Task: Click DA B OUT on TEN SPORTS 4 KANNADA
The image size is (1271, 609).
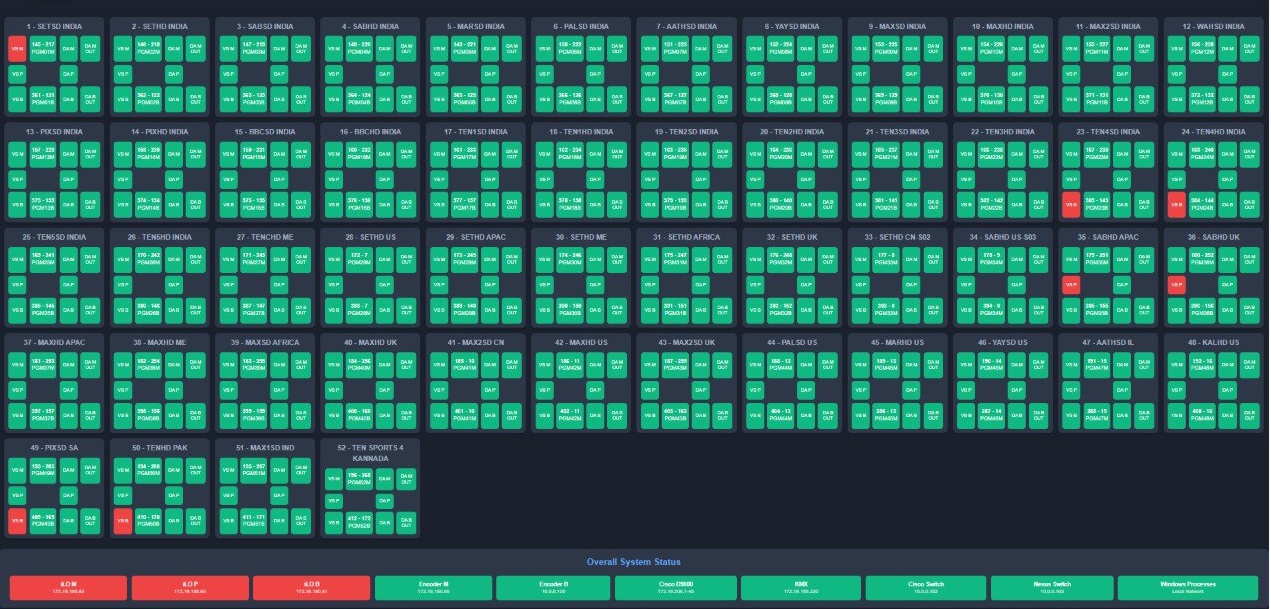Action: (x=404, y=520)
